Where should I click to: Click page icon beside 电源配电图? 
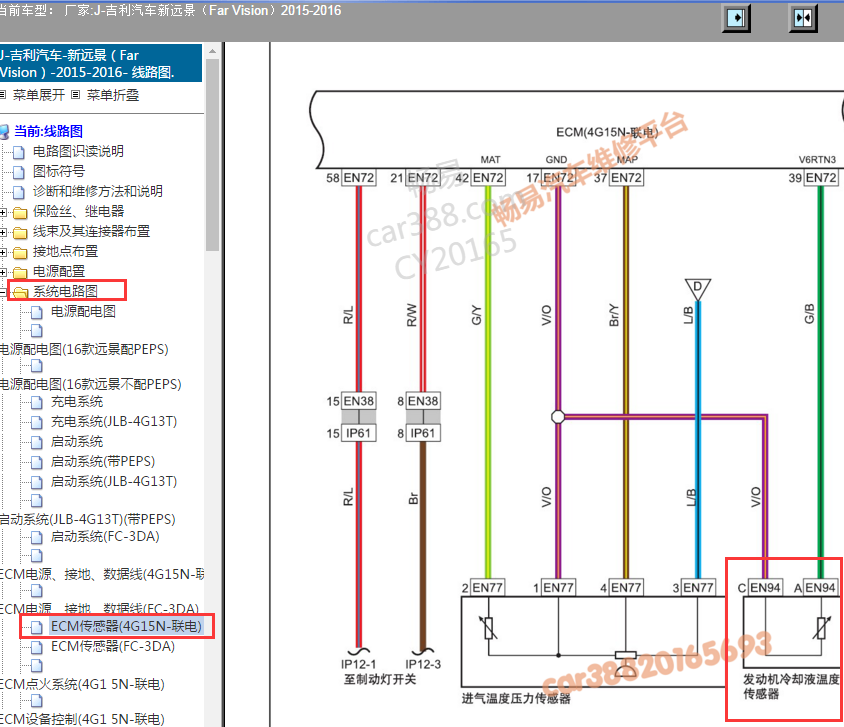(x=37, y=312)
